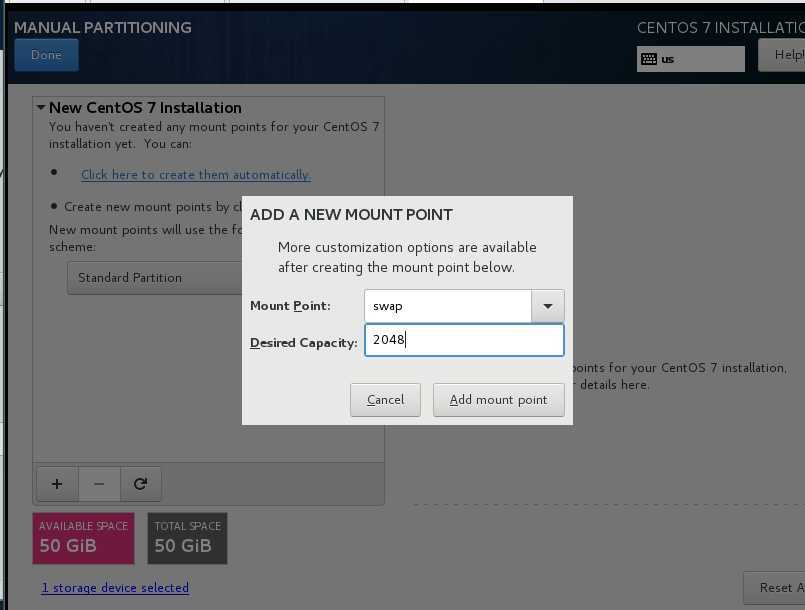The height and width of the screenshot is (610, 805).
Task: Collapse the New CentOS 7 Installation section
Action: point(41,108)
